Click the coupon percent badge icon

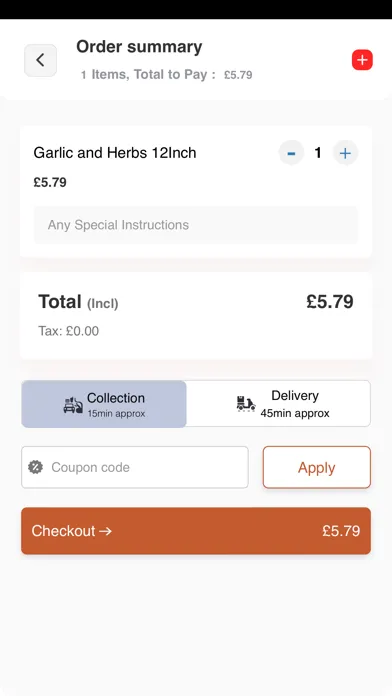pos(36,467)
